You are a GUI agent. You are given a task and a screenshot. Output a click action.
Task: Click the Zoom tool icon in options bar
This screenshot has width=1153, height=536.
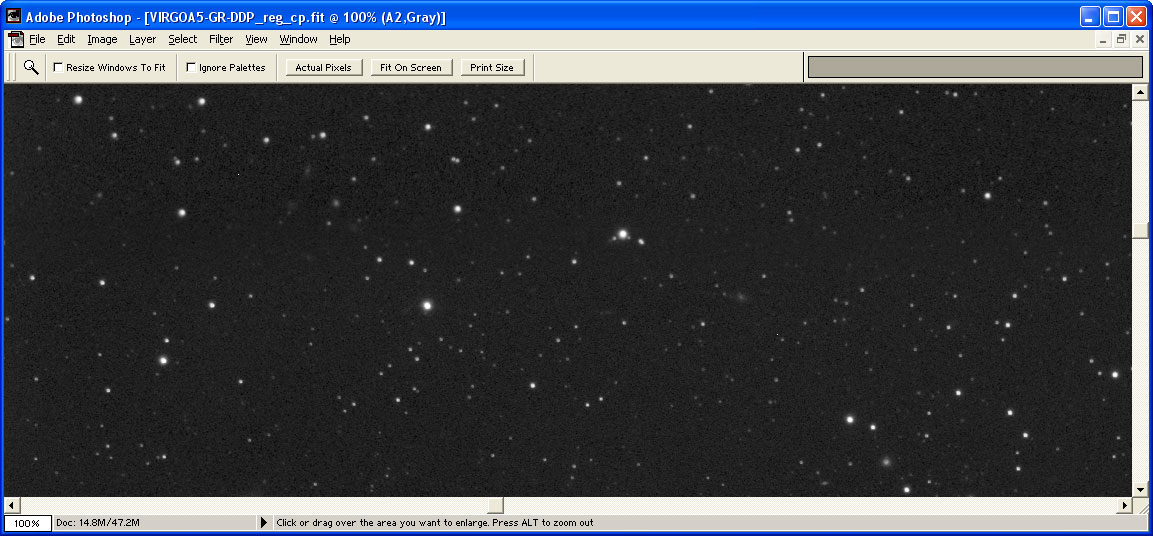point(31,67)
